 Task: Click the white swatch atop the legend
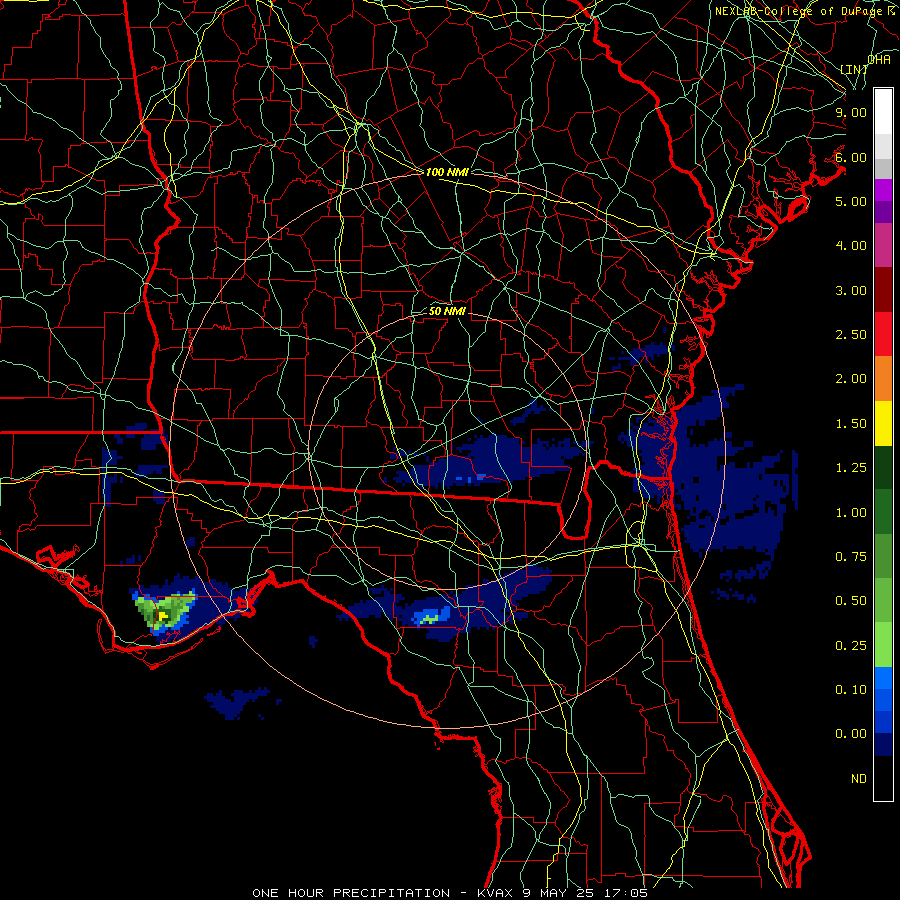tap(883, 111)
